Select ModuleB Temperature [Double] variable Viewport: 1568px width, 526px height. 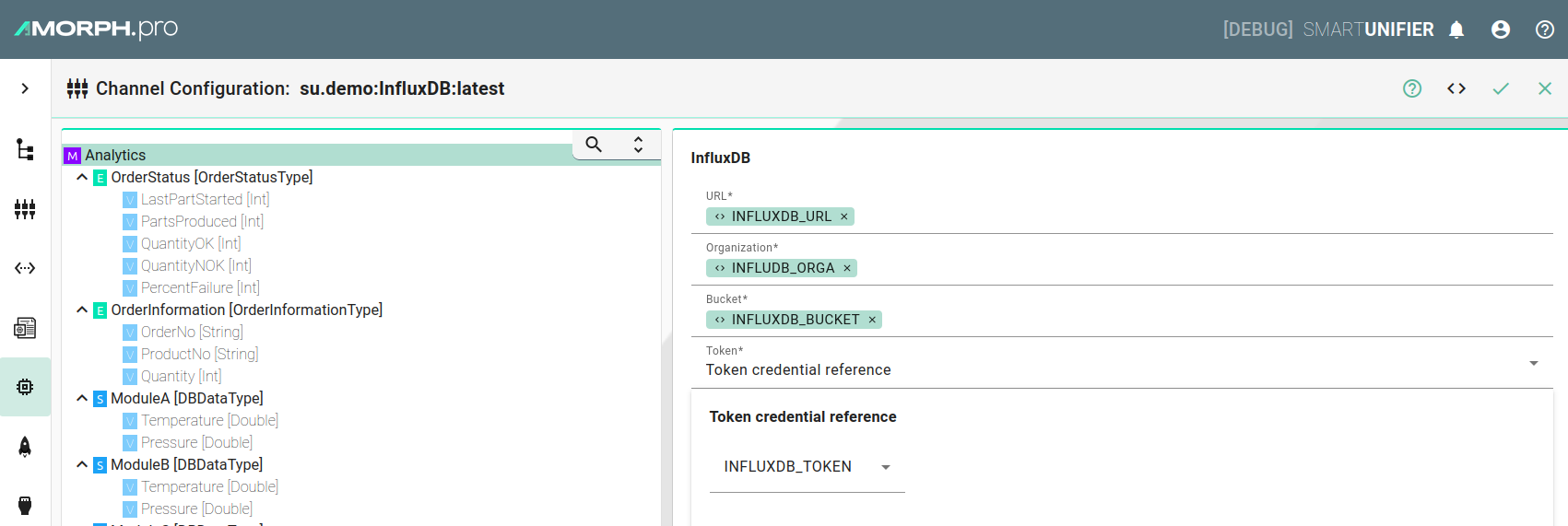click(x=209, y=486)
